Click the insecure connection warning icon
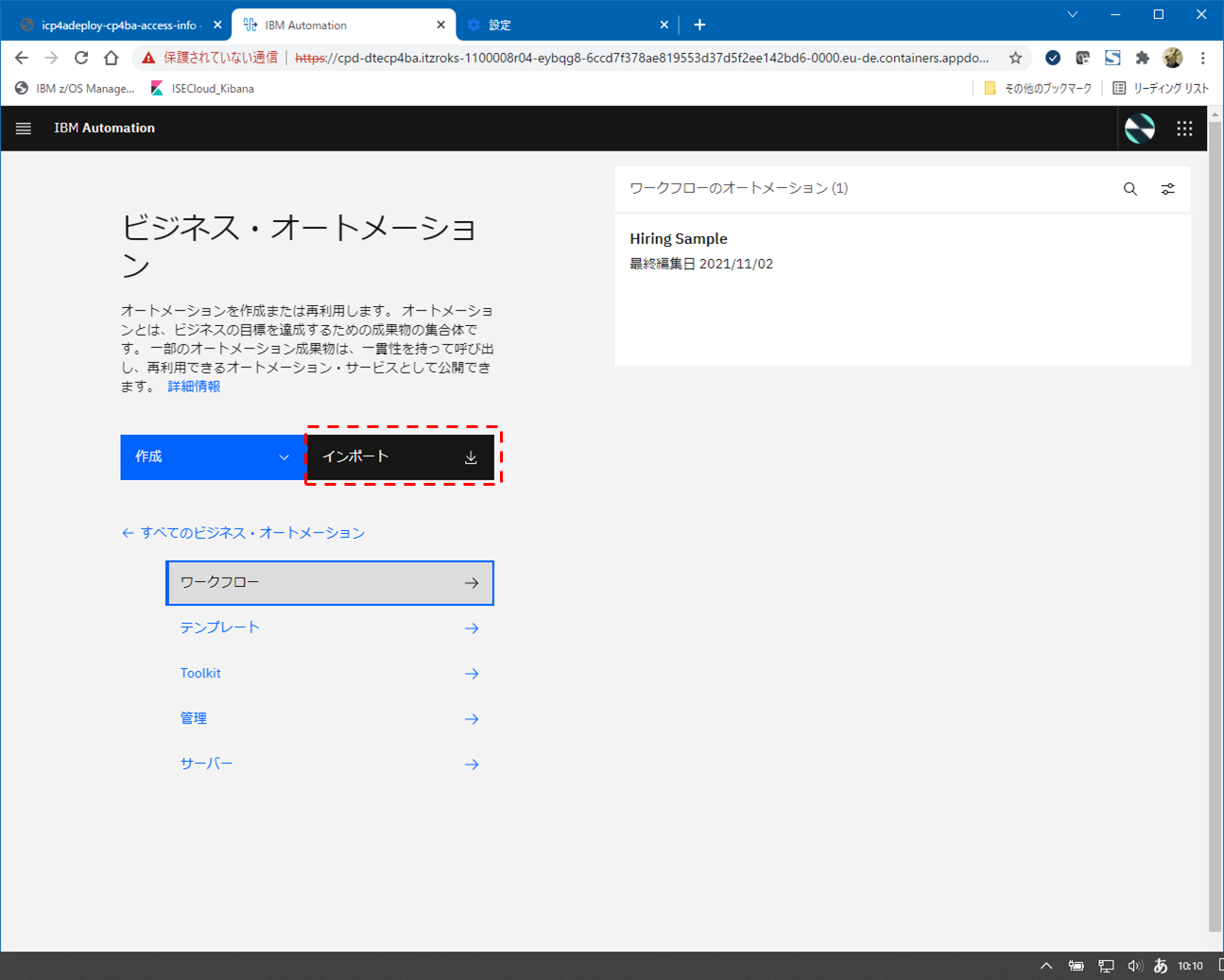This screenshot has height=980, width=1224. 148,58
